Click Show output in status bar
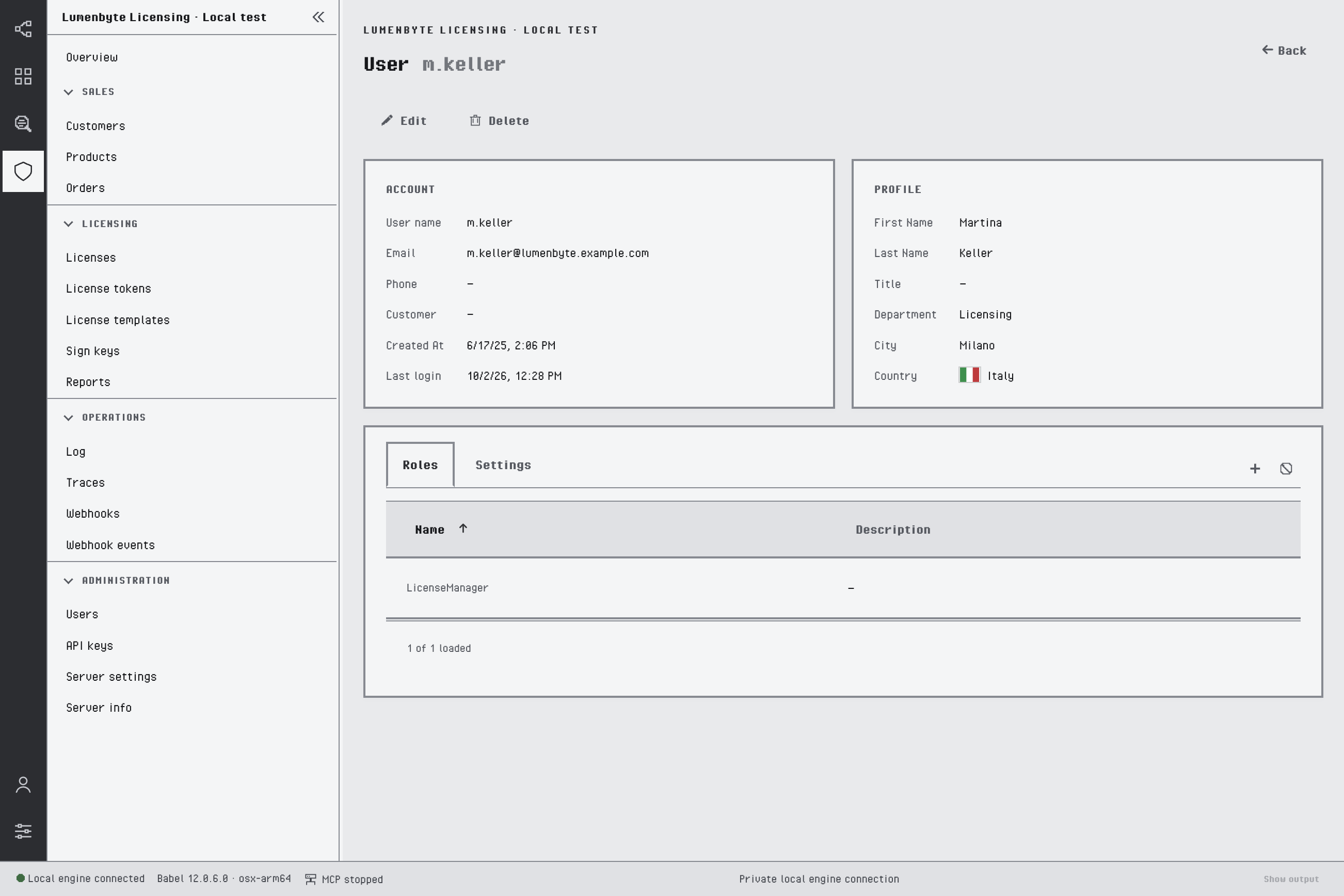The width and height of the screenshot is (1344, 896). 1291,879
